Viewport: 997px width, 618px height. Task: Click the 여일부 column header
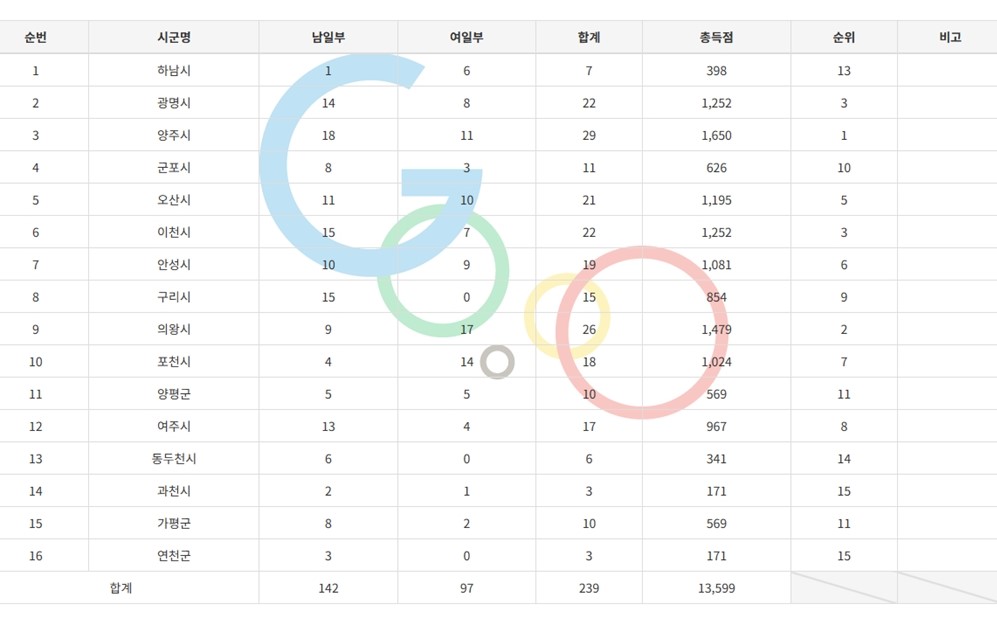coord(466,38)
